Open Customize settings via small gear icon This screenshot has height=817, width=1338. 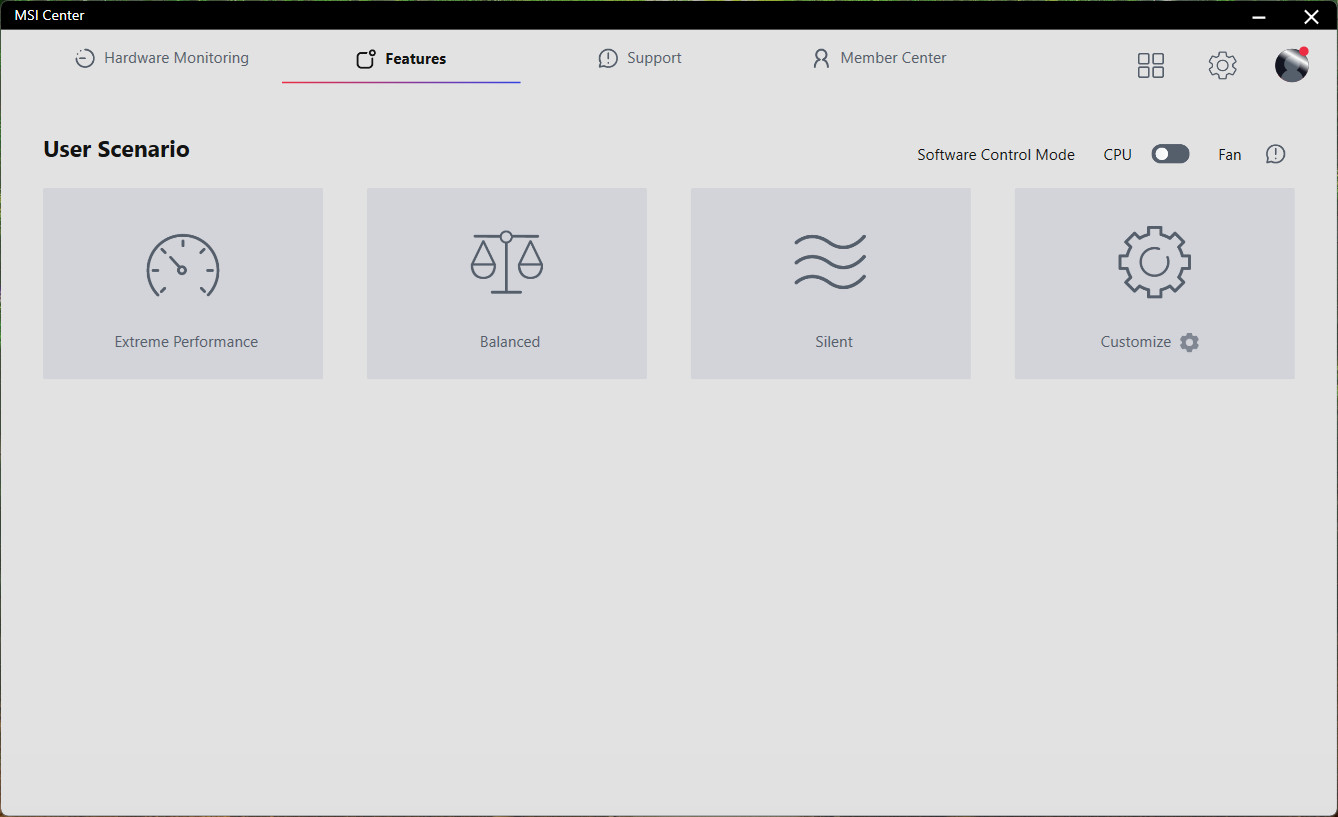1189,342
